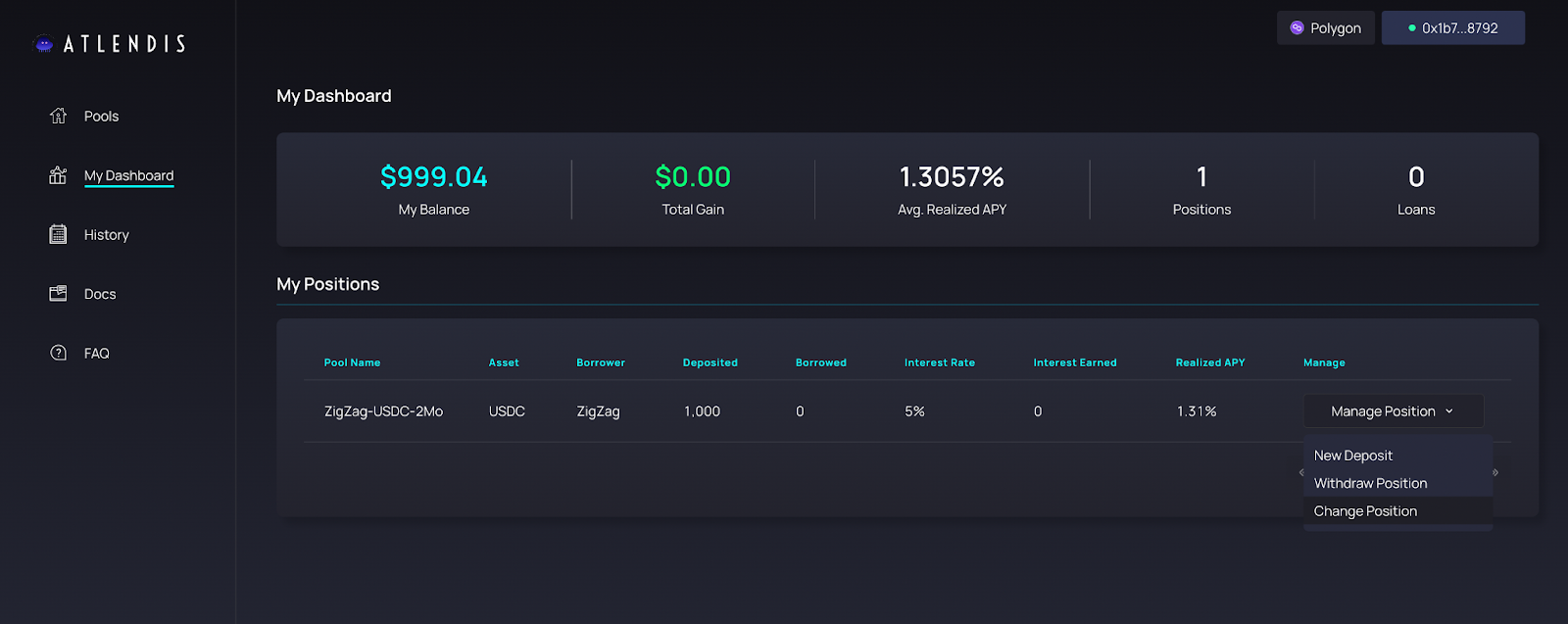The image size is (1568, 624).
Task: Click the Interest Earned column header
Action: coord(1075,362)
